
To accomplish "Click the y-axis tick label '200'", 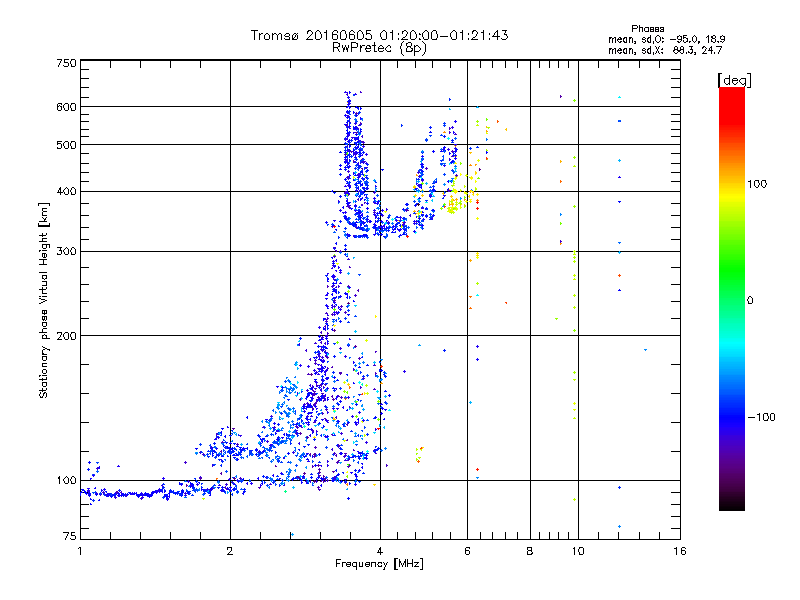I will coord(66,336).
